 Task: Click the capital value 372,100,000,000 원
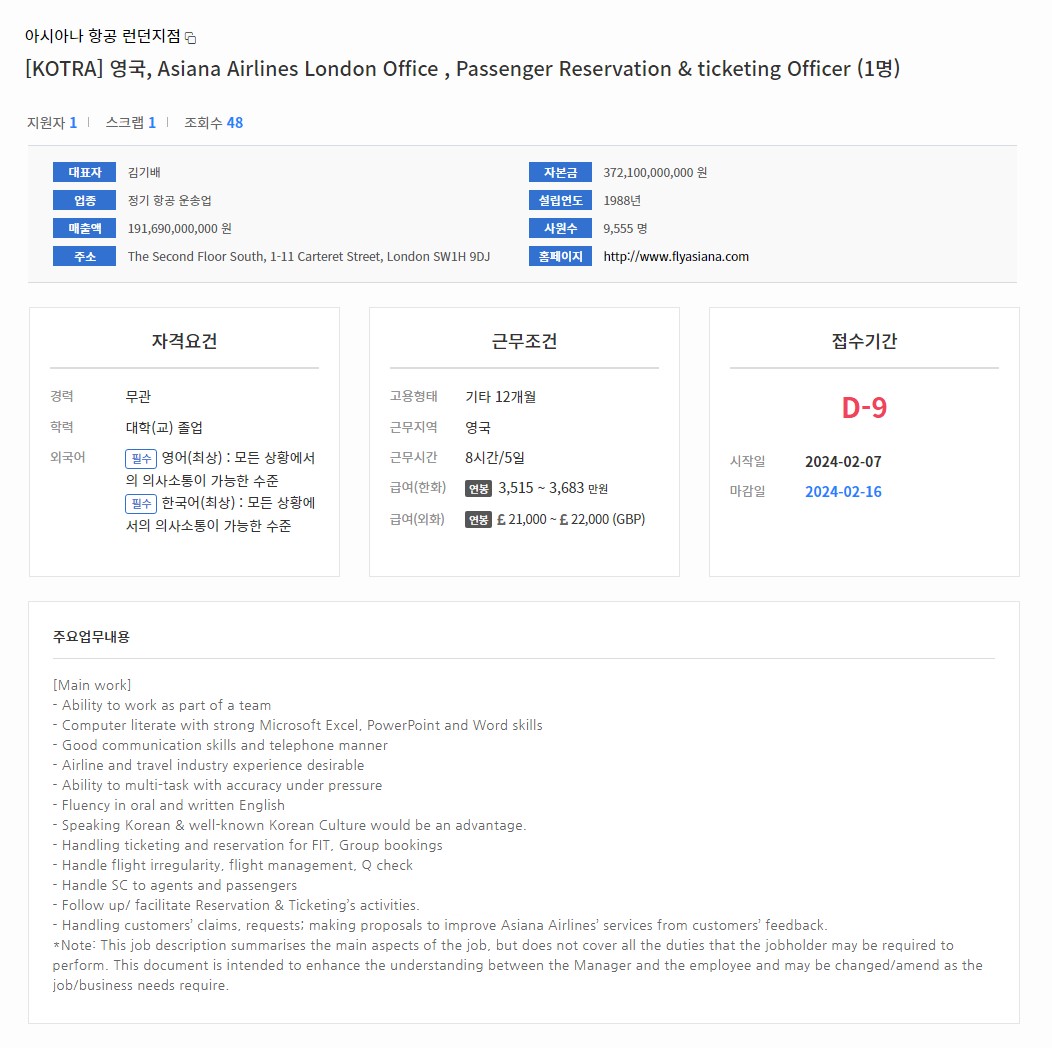point(655,172)
